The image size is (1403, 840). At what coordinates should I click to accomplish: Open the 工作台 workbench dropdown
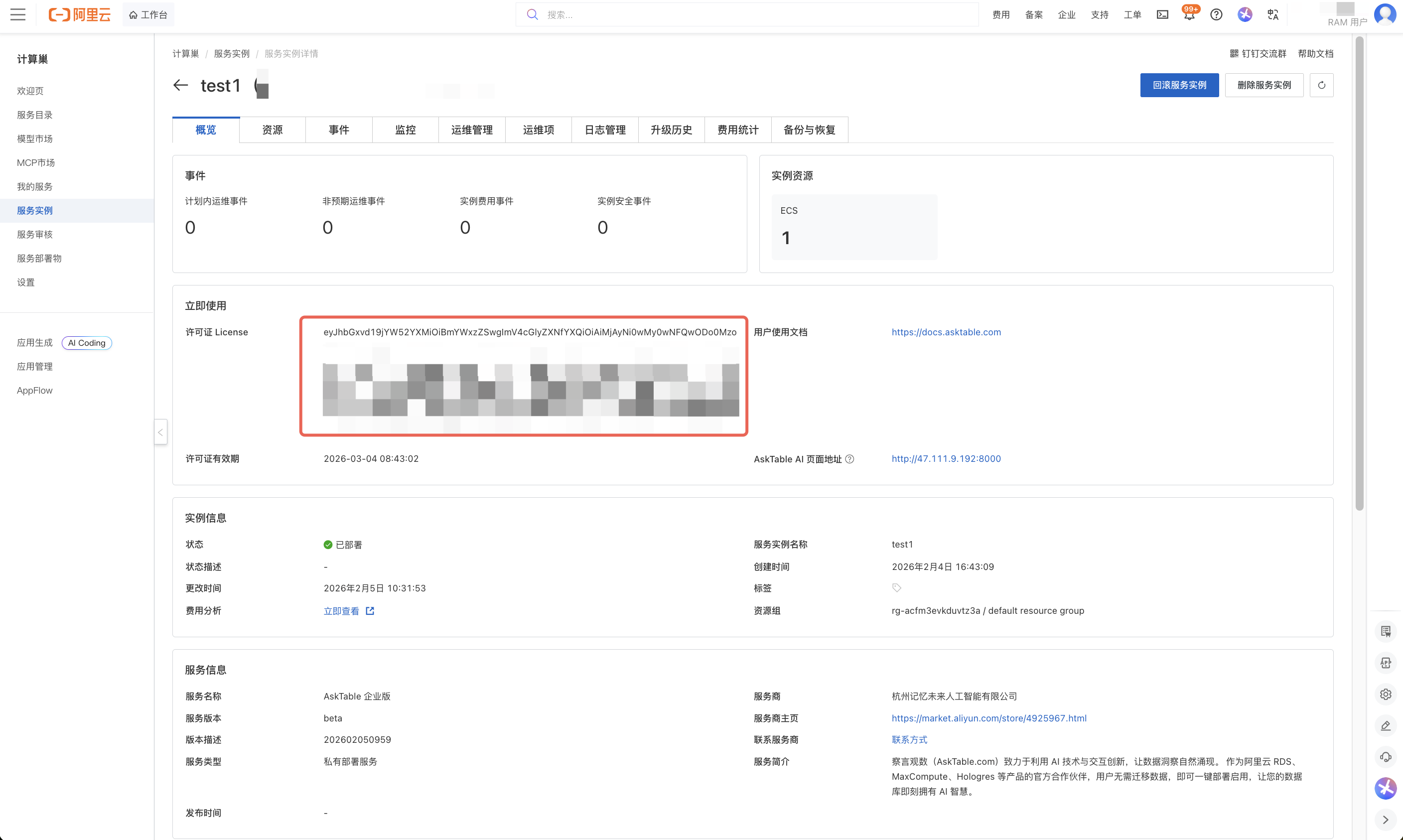coord(148,15)
